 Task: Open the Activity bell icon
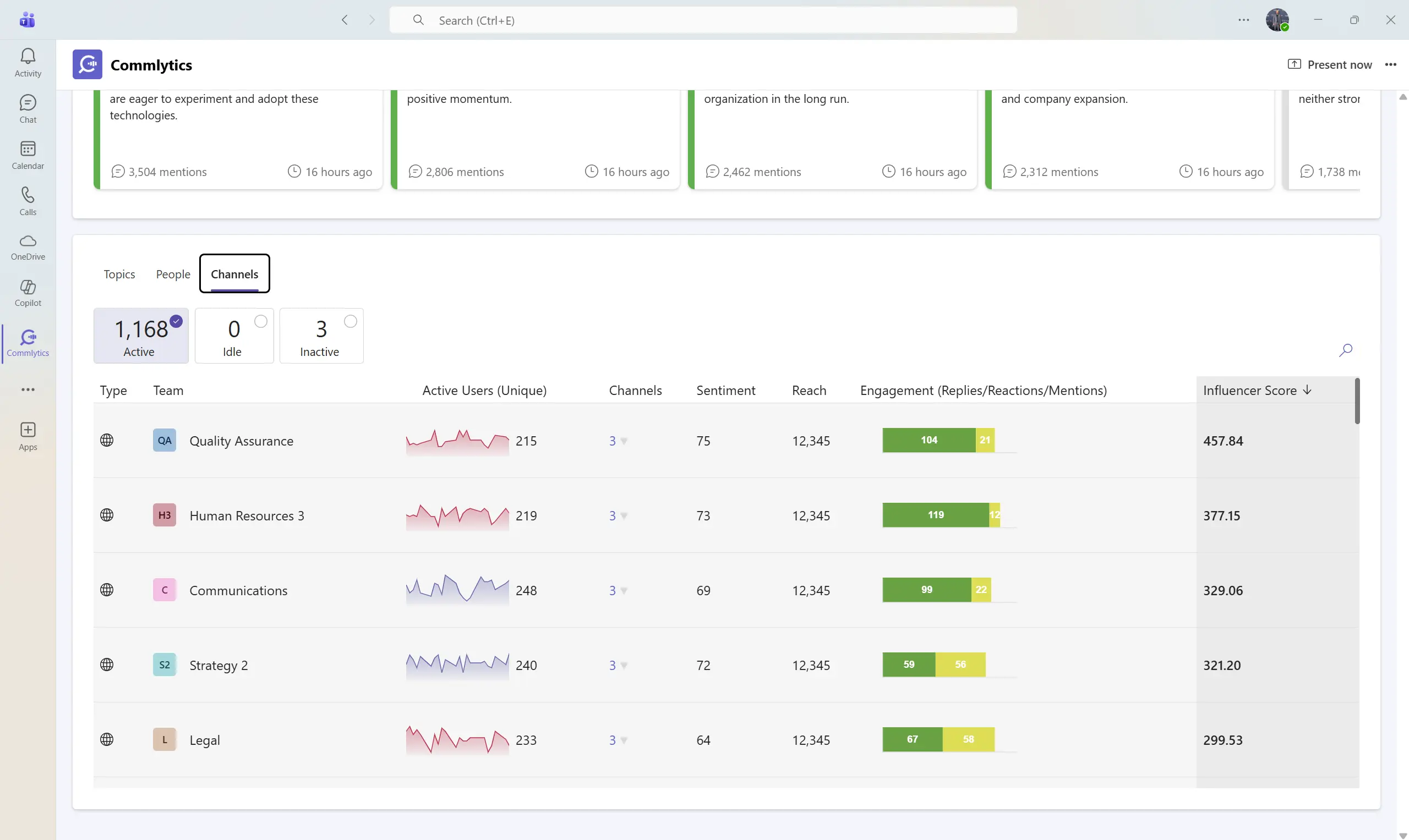pyautogui.click(x=28, y=62)
